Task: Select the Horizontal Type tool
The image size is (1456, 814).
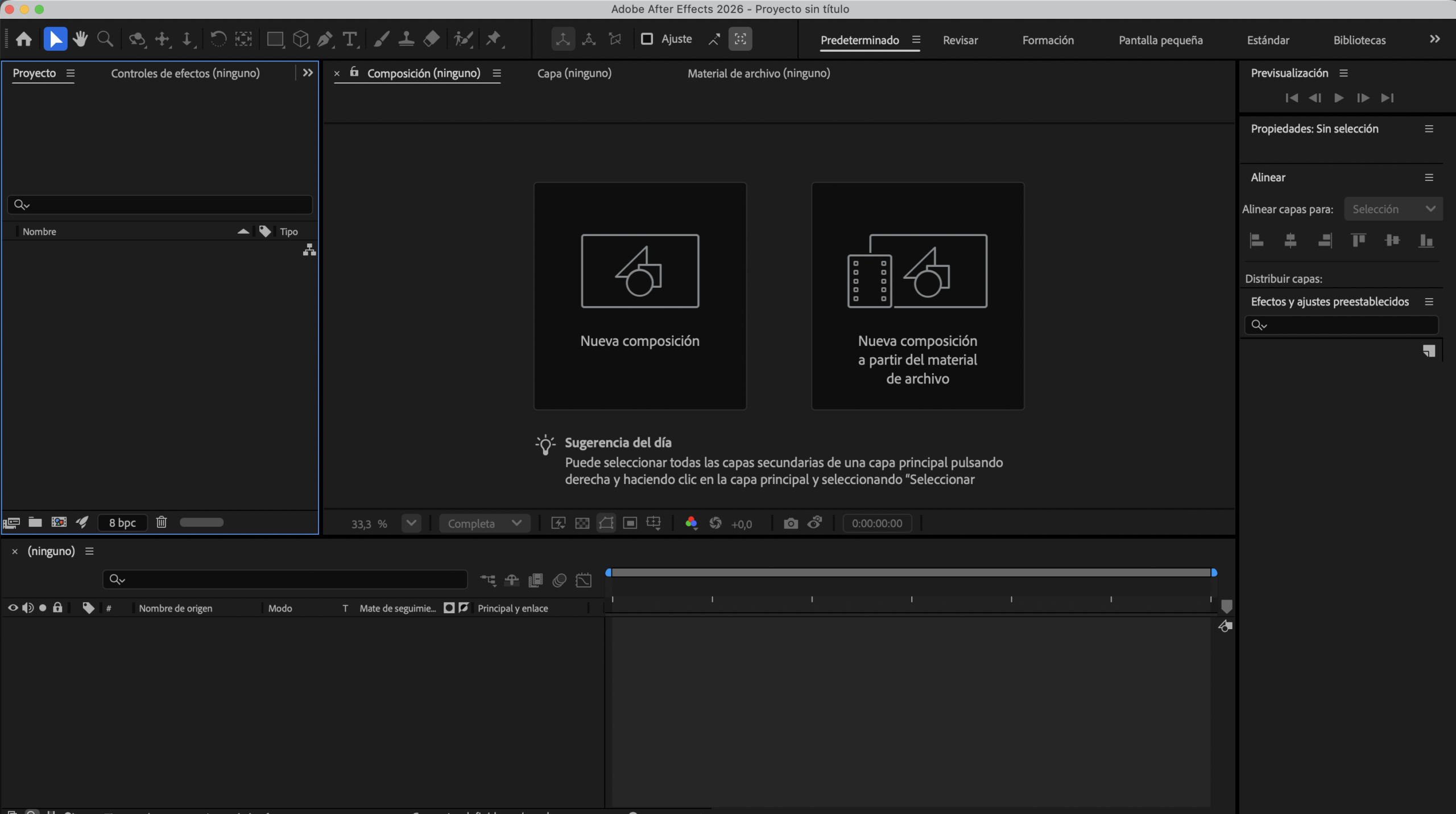Action: pos(350,39)
